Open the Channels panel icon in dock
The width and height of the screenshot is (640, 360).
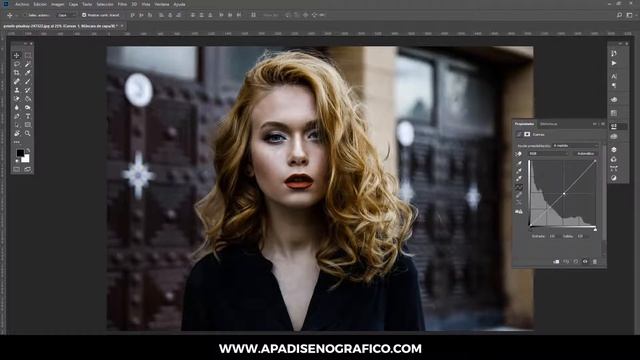coord(614,159)
